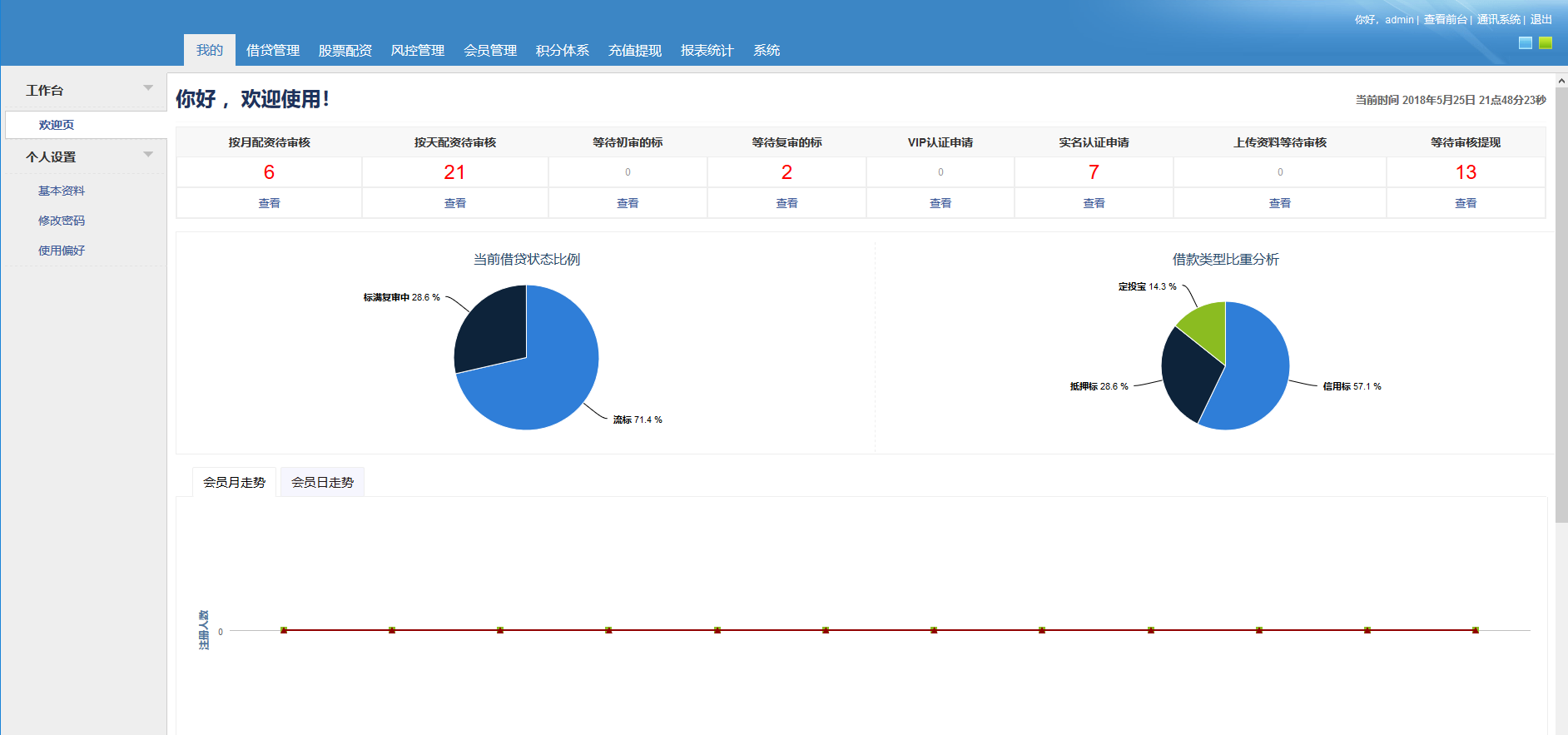The width and height of the screenshot is (1568, 735).
Task: Collapse the 工作台 sidebar section arrow
Action: click(148, 88)
